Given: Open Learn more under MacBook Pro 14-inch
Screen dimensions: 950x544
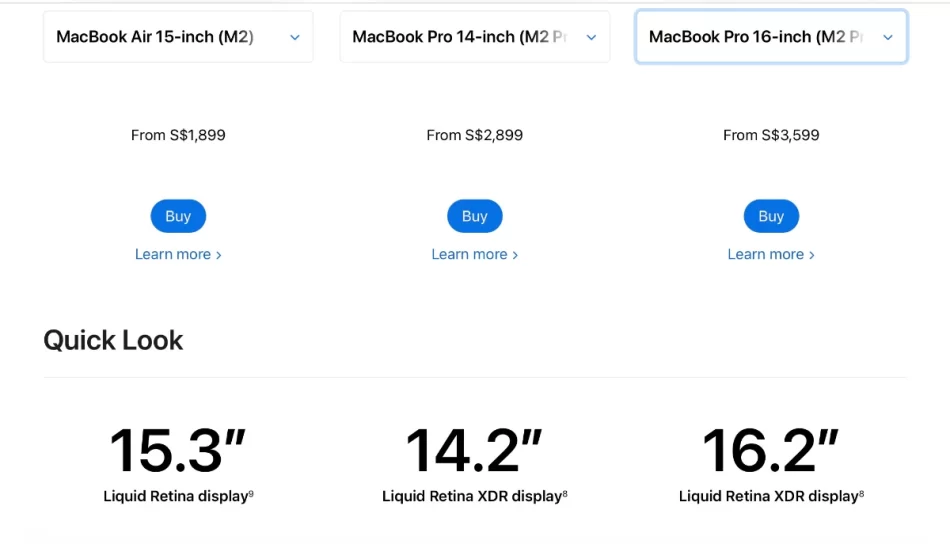Looking at the screenshot, I should 474,255.
